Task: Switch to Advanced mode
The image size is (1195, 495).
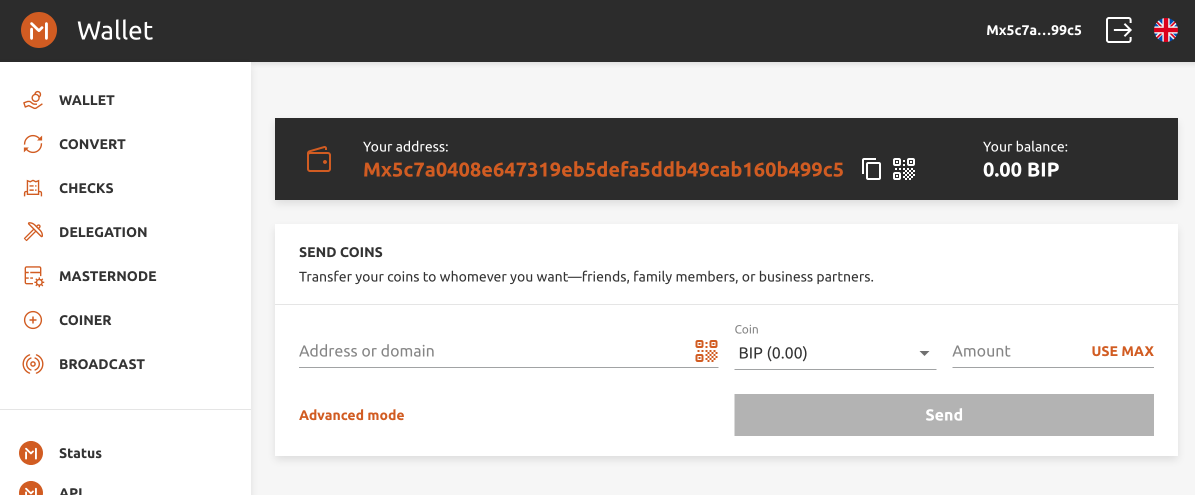Action: (x=352, y=415)
